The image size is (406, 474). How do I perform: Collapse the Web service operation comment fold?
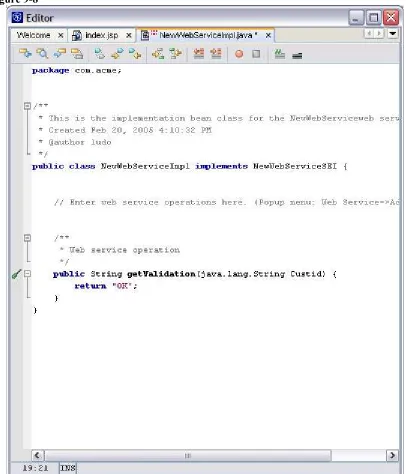(x=27, y=238)
